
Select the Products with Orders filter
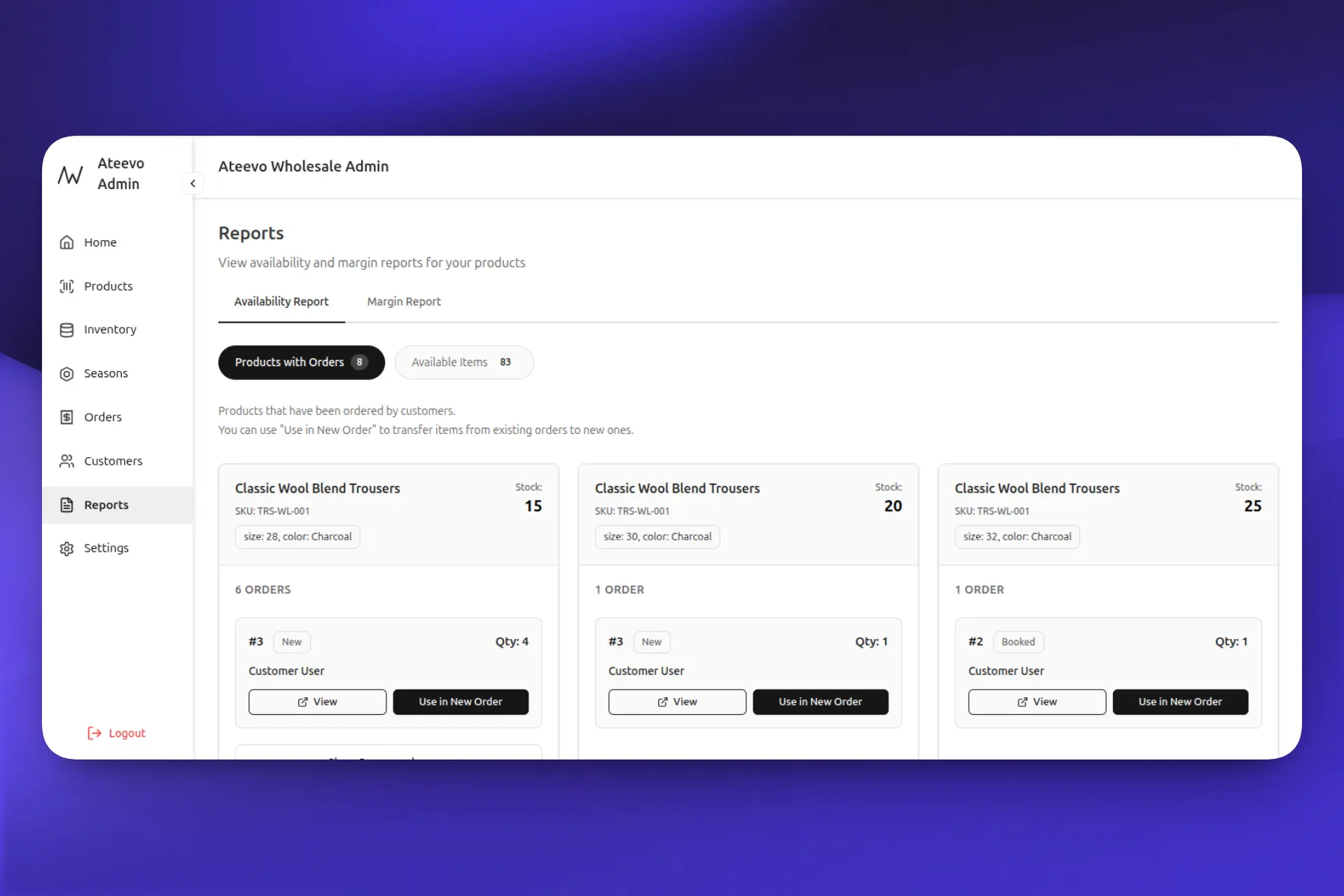click(x=302, y=363)
